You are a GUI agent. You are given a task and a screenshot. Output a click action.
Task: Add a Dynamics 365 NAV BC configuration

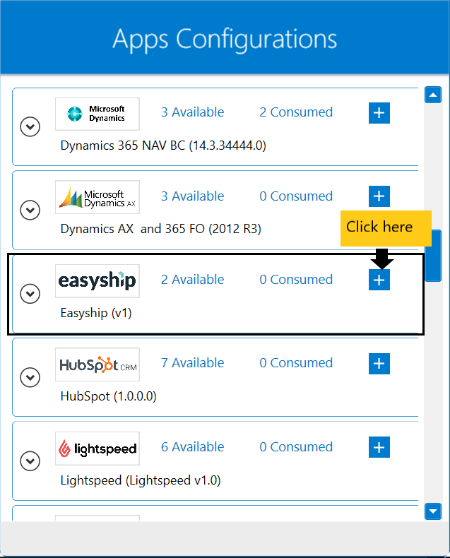click(379, 113)
